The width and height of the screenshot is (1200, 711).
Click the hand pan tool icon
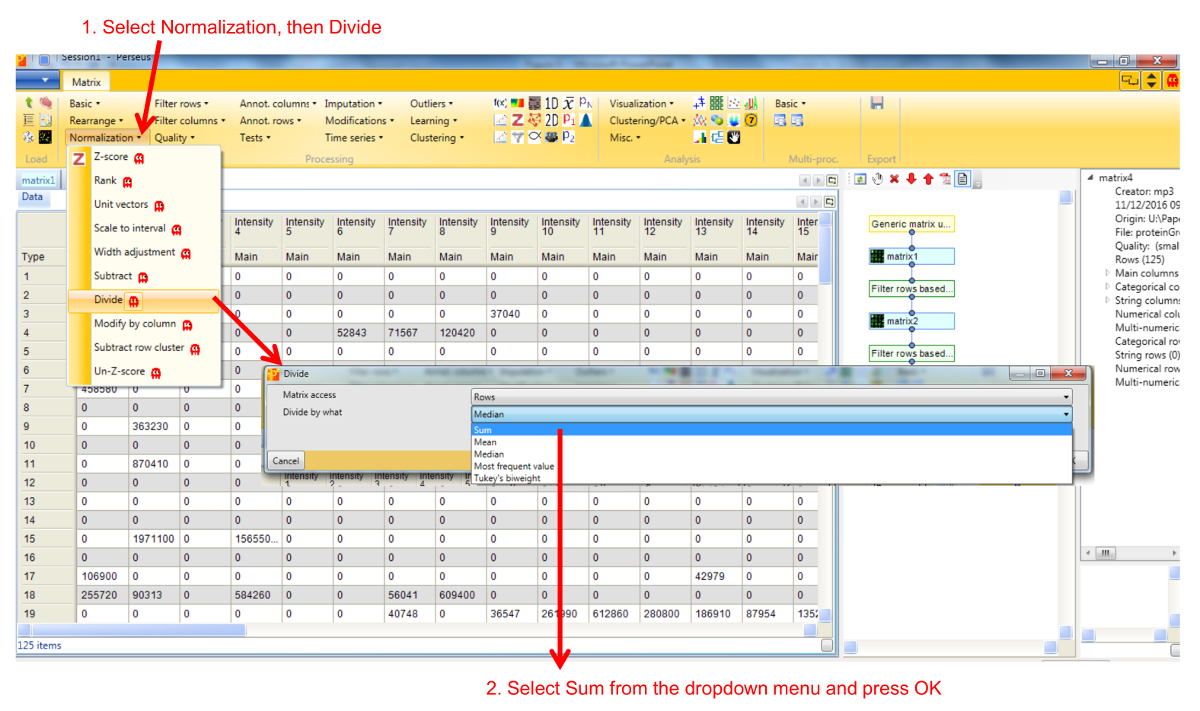pyautogui.click(x=877, y=179)
